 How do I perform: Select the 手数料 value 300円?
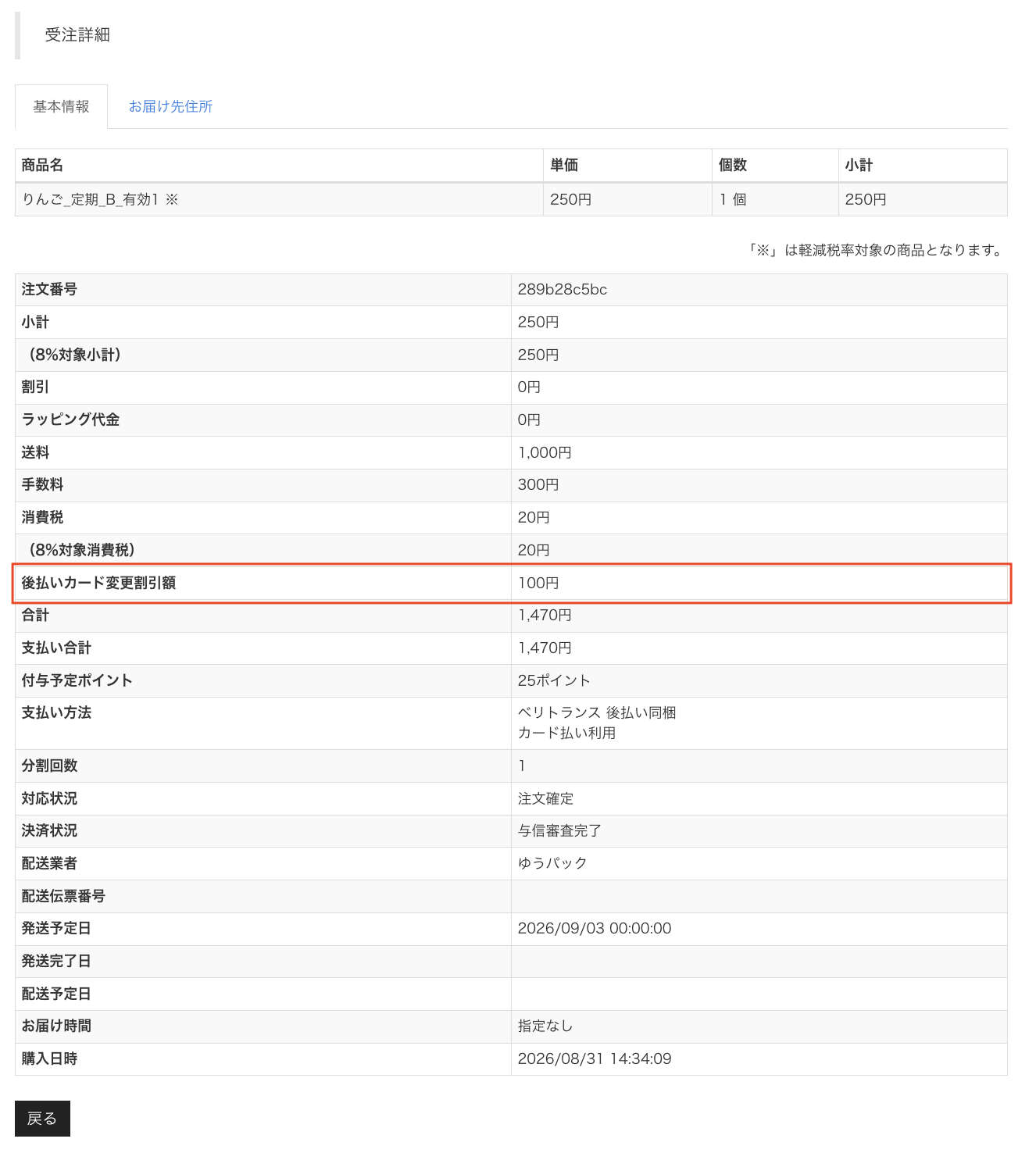tap(538, 485)
